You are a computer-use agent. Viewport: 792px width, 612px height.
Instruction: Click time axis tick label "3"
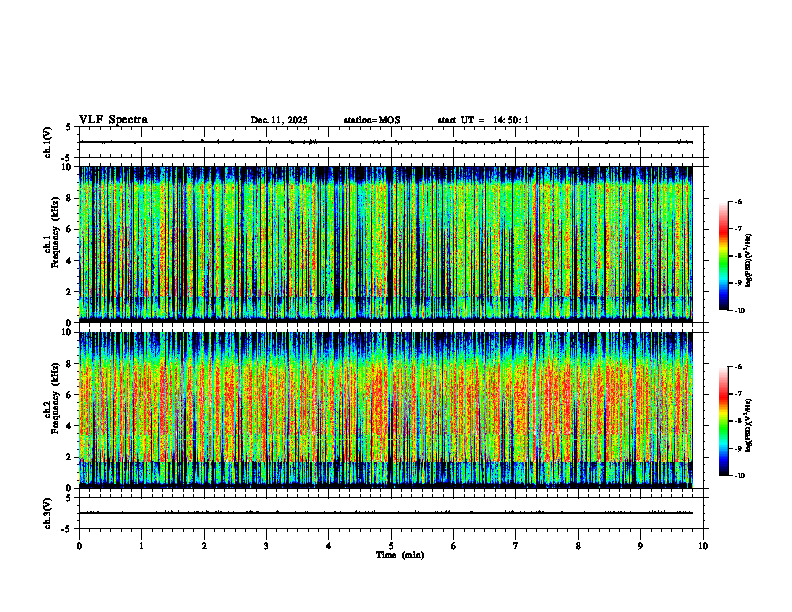(266, 546)
